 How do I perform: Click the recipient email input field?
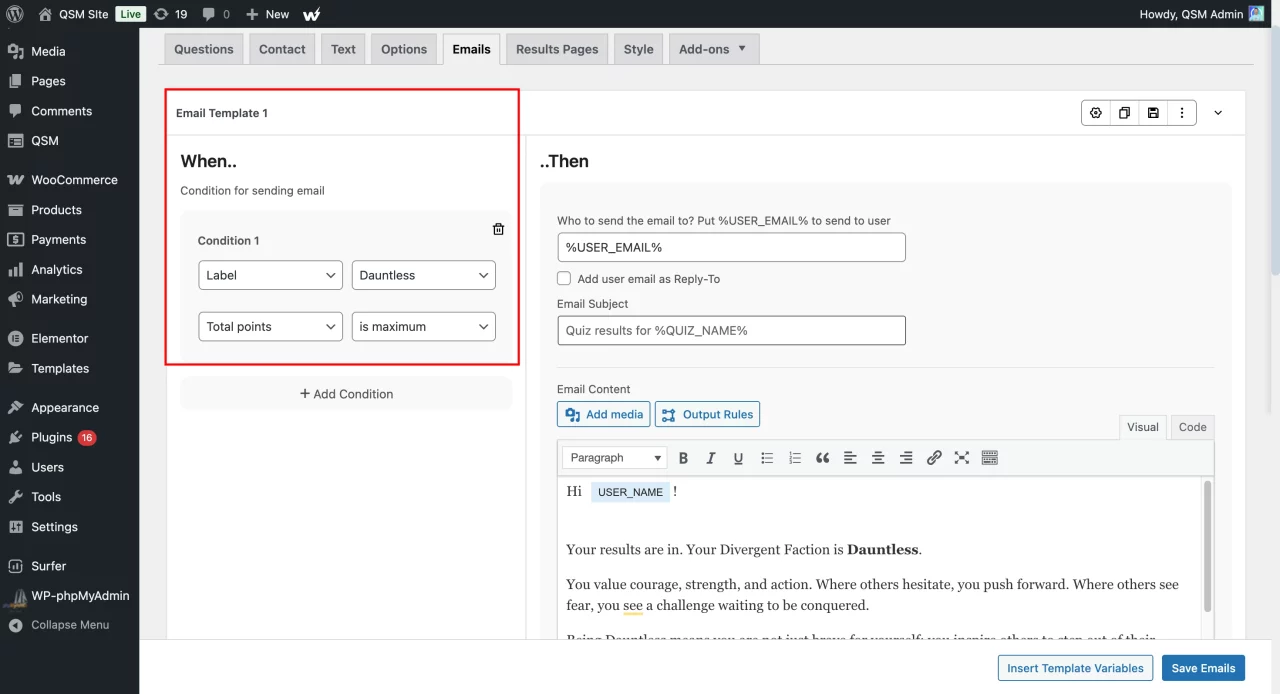[731, 247]
